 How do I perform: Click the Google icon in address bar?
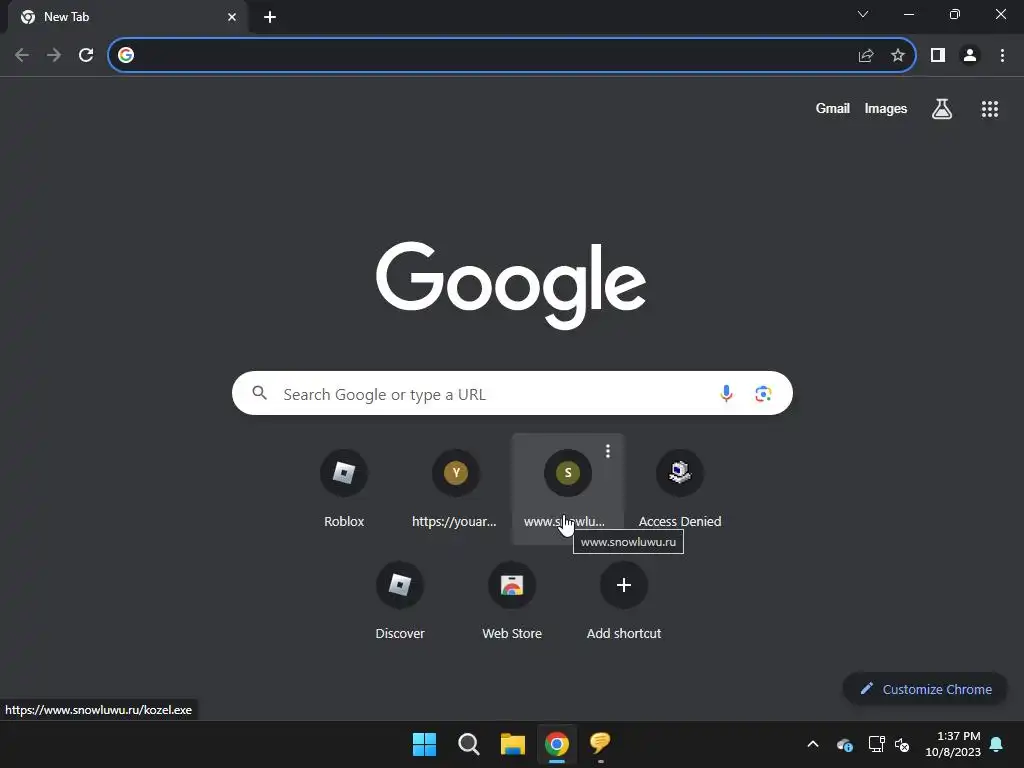126,56
